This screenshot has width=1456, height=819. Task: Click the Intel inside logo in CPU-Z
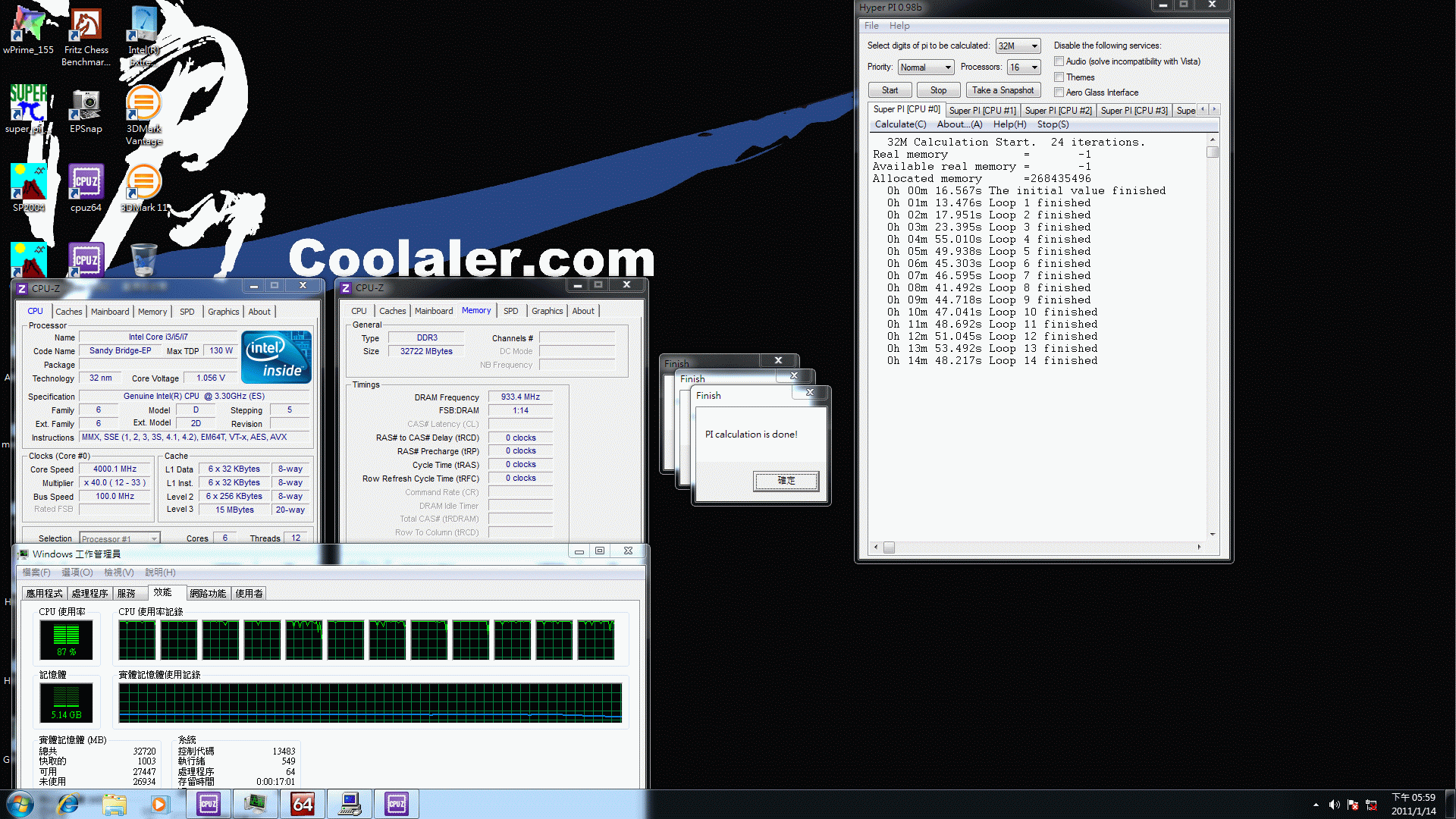tap(276, 356)
